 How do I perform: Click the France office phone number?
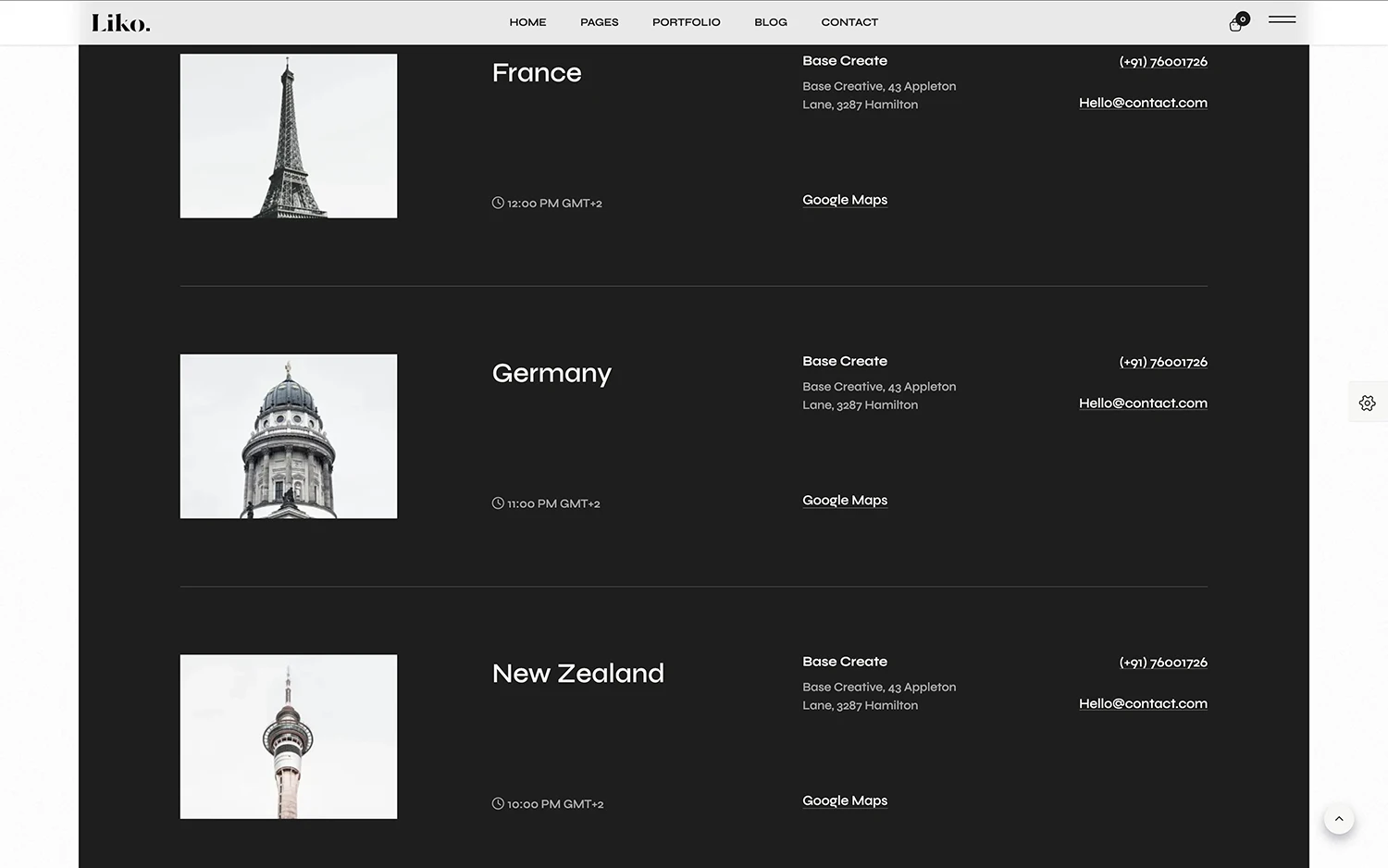(x=1162, y=62)
